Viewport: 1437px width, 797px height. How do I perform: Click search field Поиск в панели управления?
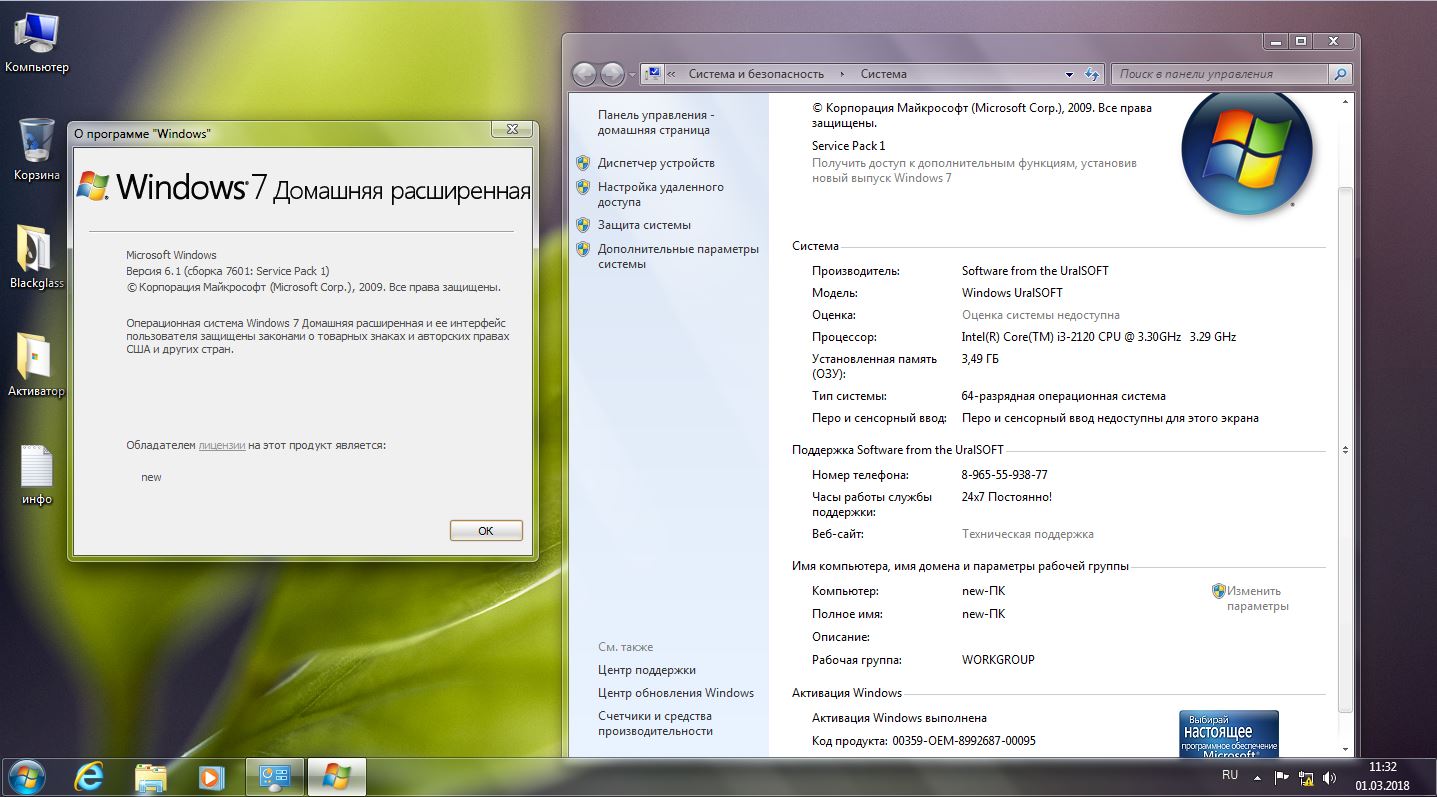point(1218,74)
